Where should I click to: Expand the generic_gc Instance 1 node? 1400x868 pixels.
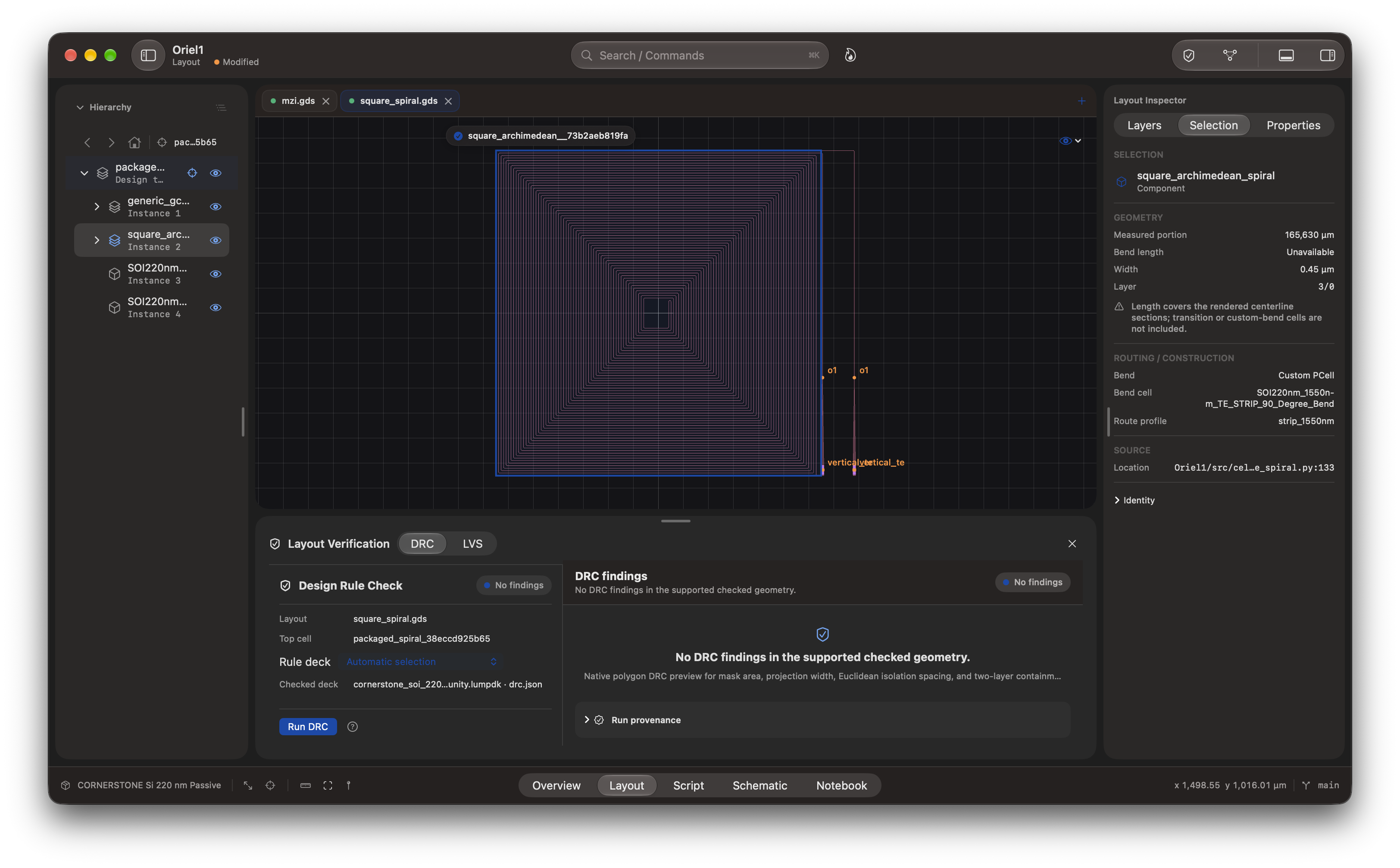point(97,207)
